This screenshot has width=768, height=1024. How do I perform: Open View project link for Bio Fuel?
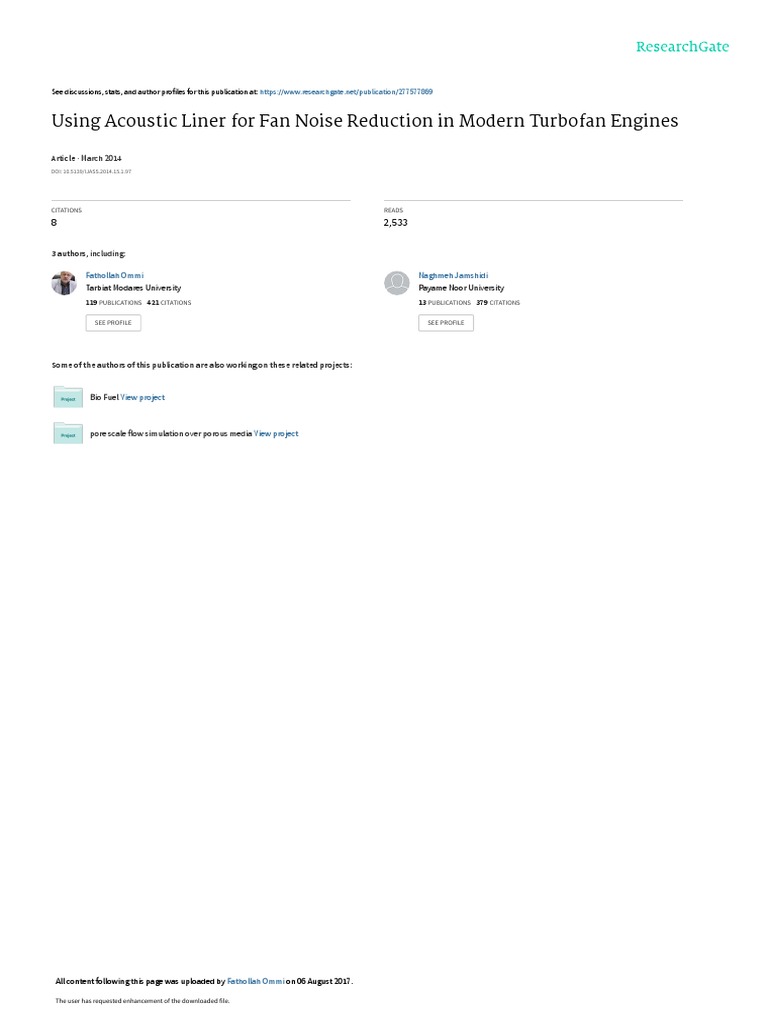tap(142, 397)
